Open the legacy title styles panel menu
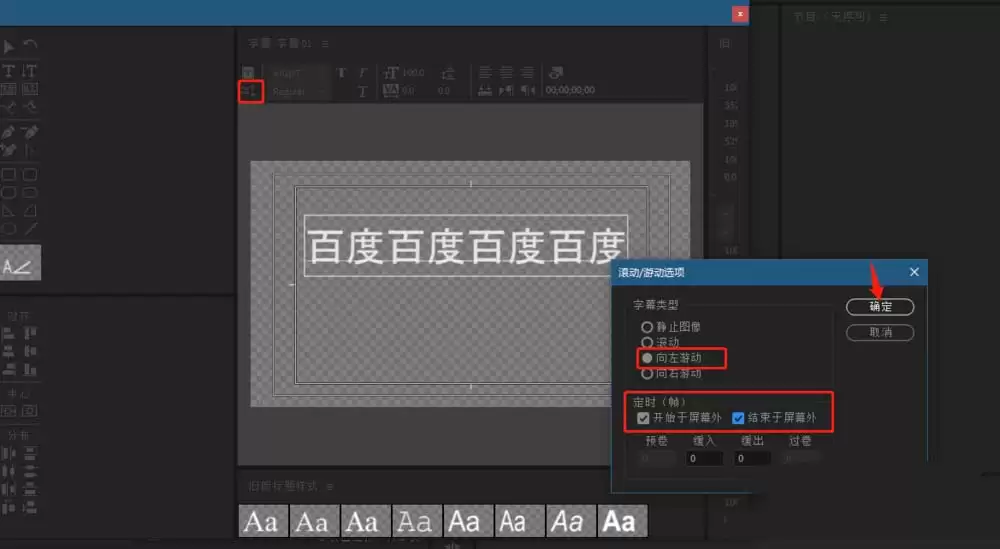1000x549 pixels. [330, 487]
